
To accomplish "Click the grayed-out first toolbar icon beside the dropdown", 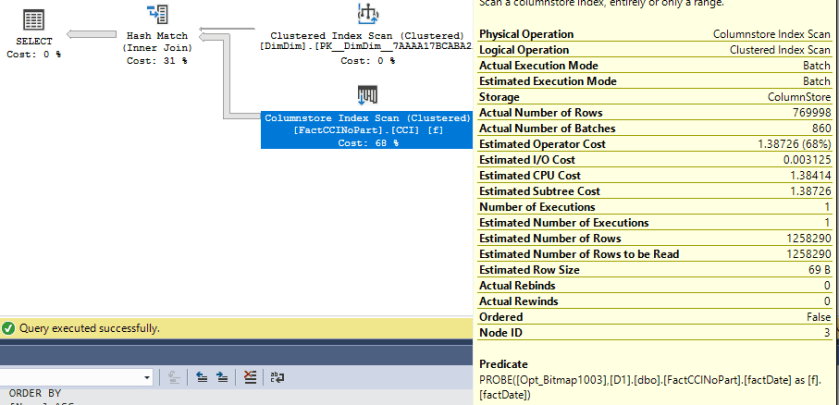I will point(174,377).
